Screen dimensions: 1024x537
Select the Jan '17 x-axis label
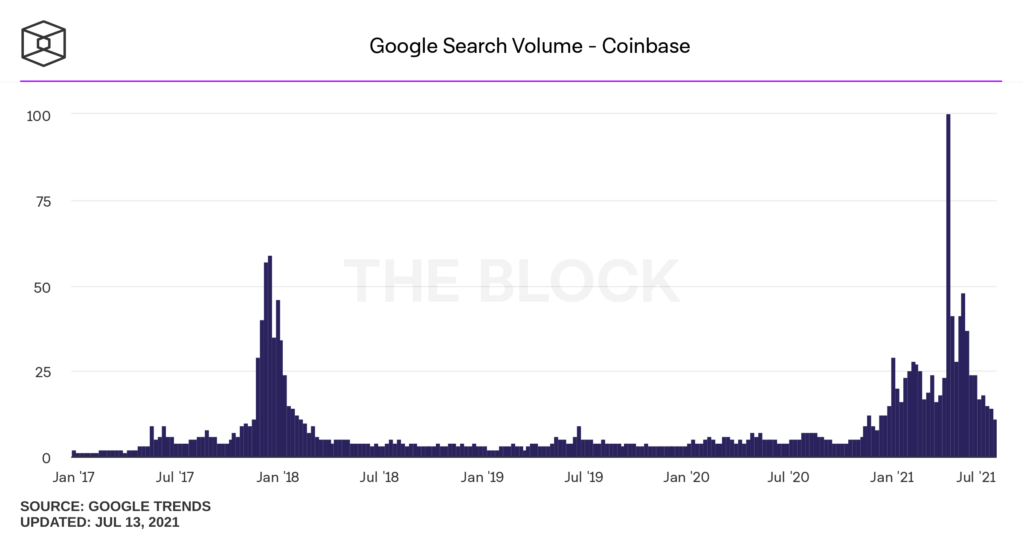coord(73,479)
